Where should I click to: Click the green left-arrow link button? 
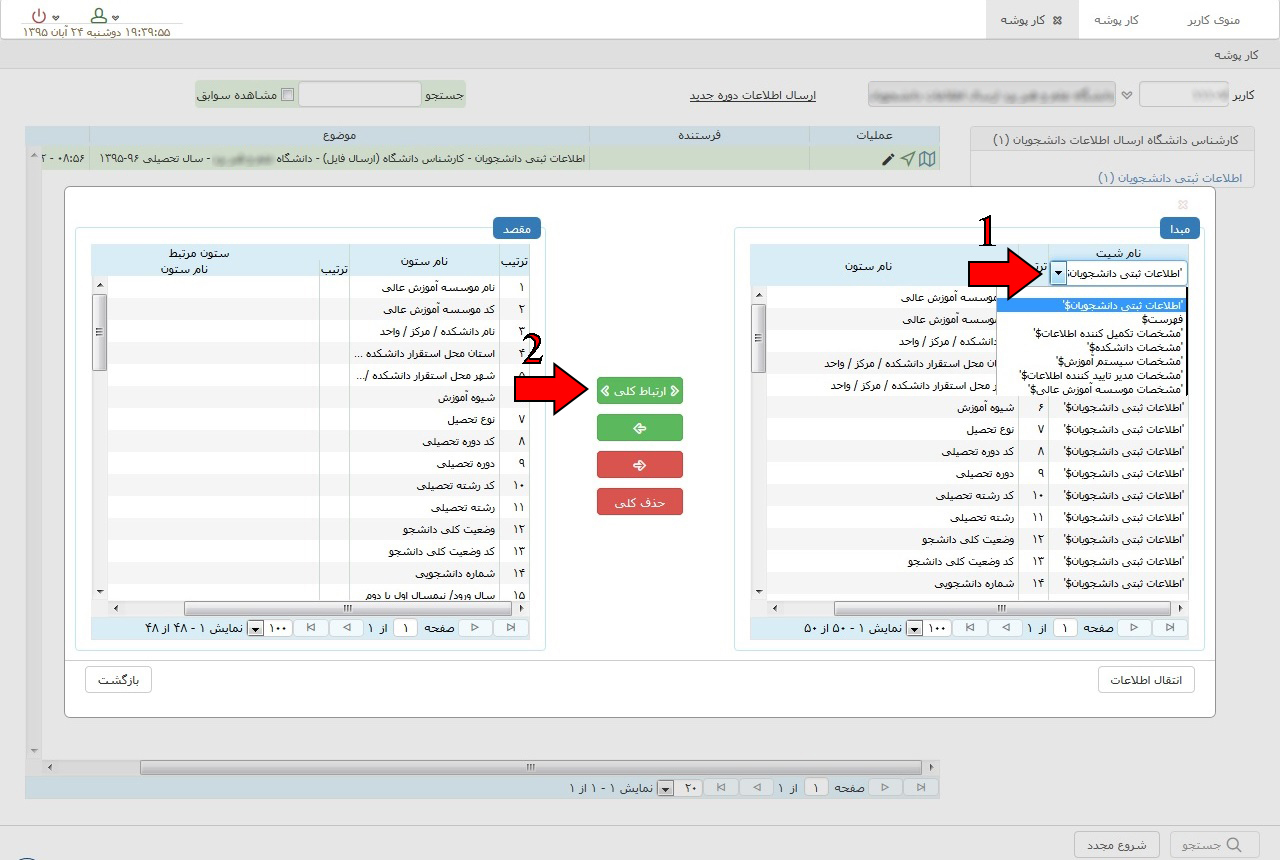coord(639,428)
